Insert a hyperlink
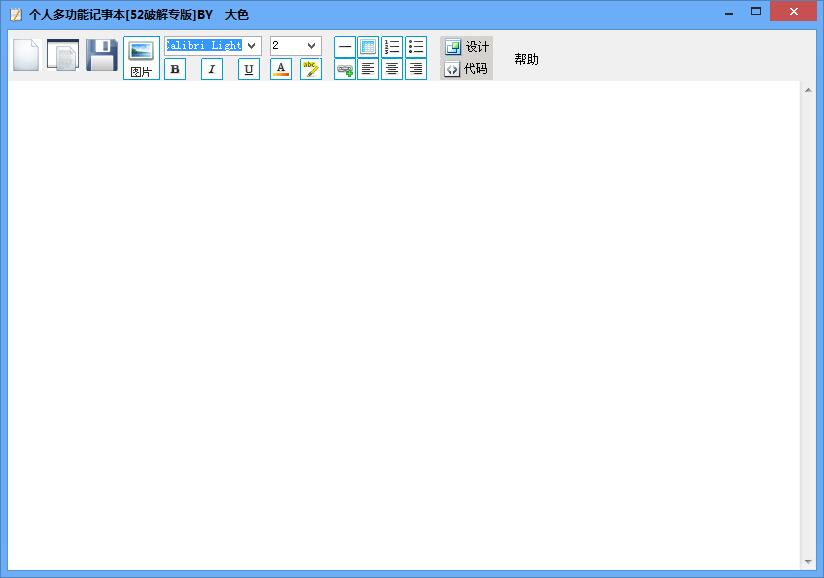 (345, 69)
